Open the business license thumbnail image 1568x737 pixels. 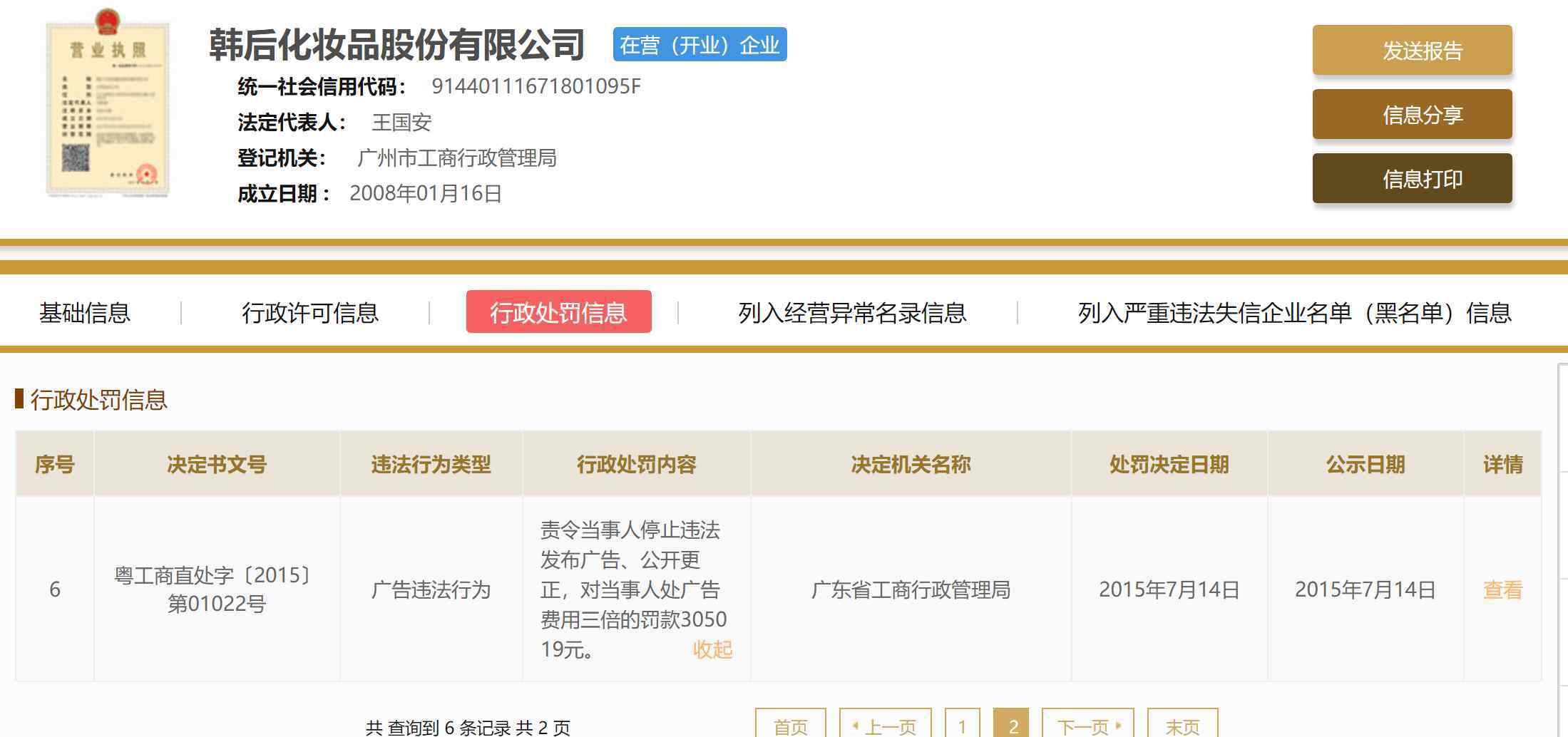coord(108,104)
